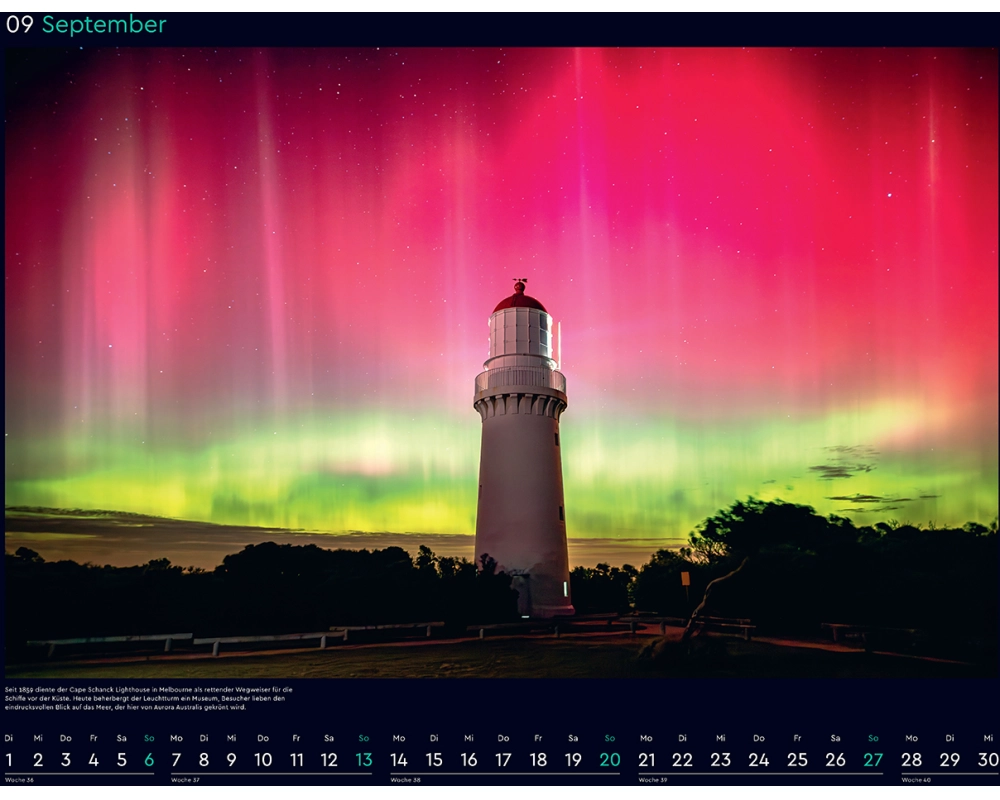
Task: Select Tuesday September 1
Action: (x=9, y=760)
